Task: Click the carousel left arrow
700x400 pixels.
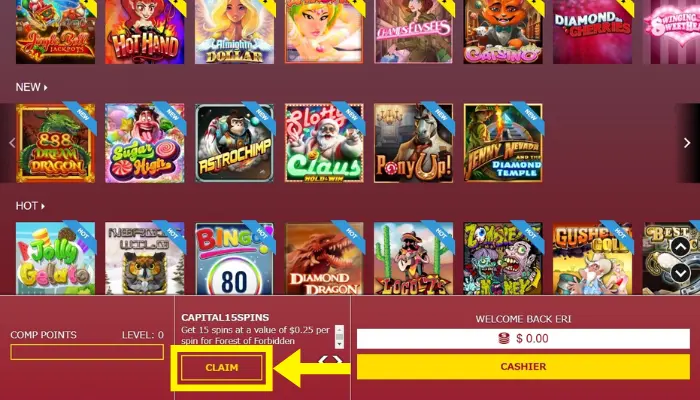Action: [x=12, y=143]
